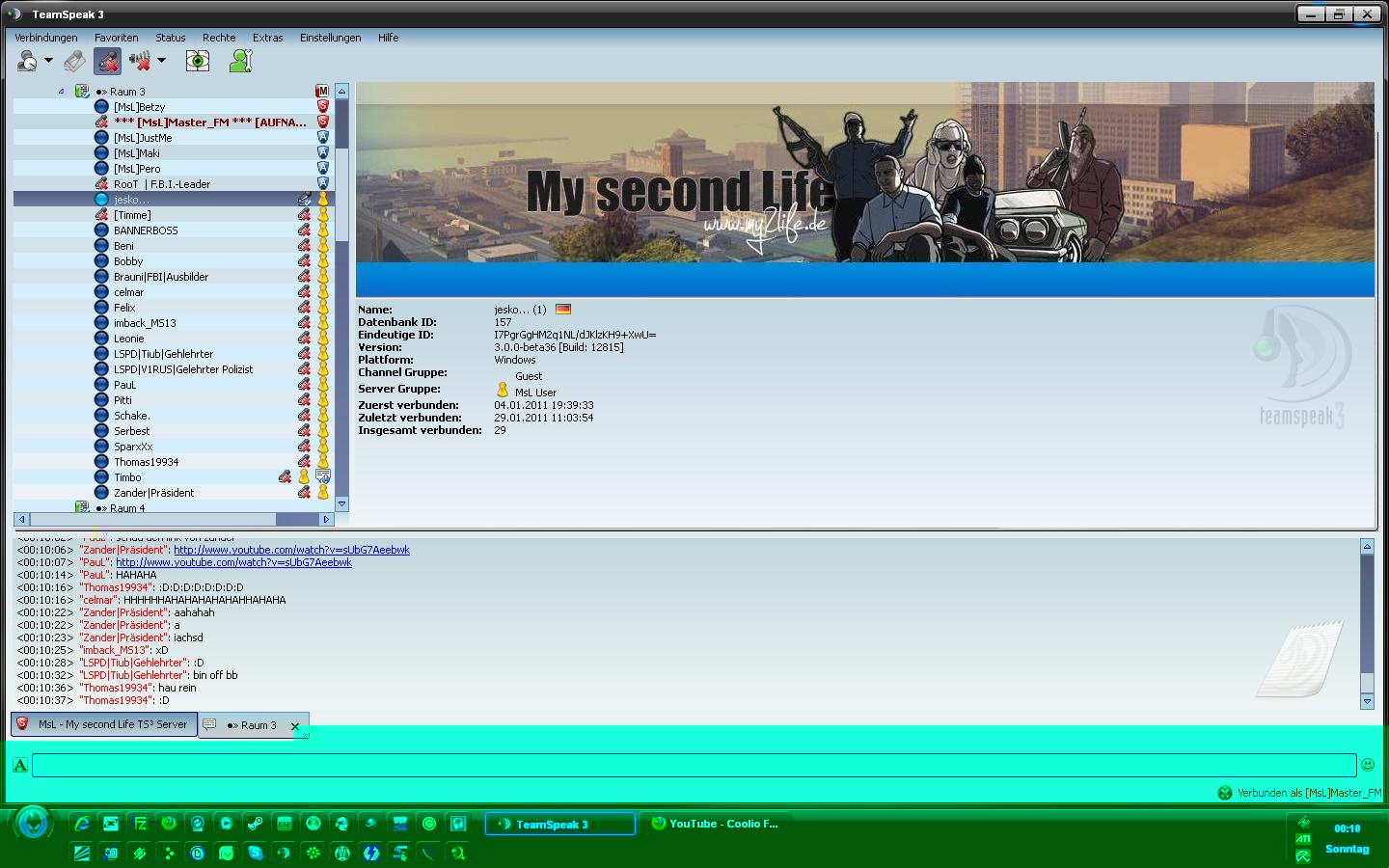The width and height of the screenshot is (1389, 868).
Task: Open Zander|Präsident's YouTube link in chat
Action: click(291, 550)
